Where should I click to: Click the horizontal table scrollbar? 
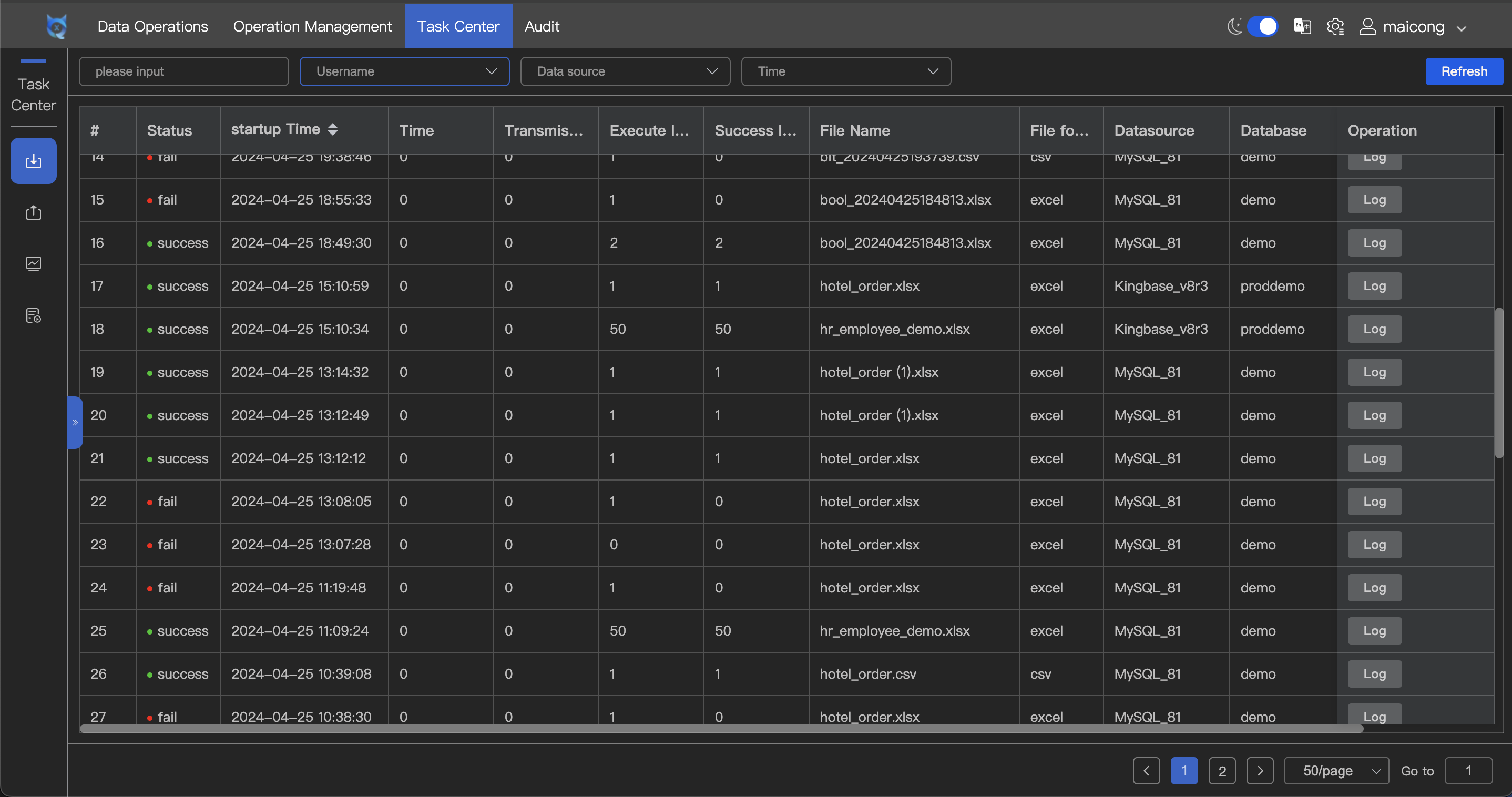(721, 728)
